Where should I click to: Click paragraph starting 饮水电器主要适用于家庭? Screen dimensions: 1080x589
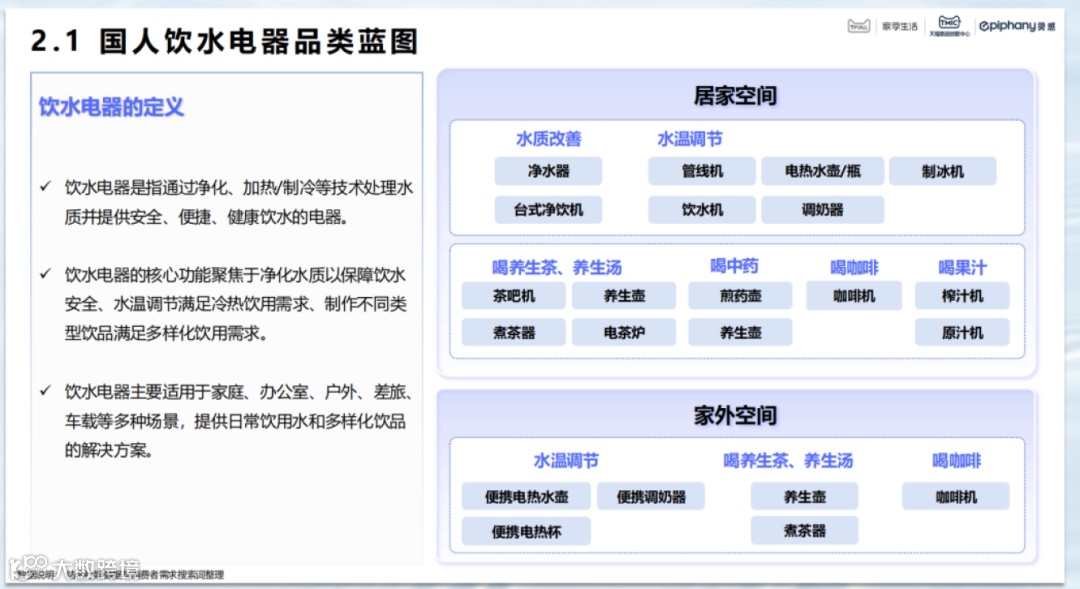(239, 421)
